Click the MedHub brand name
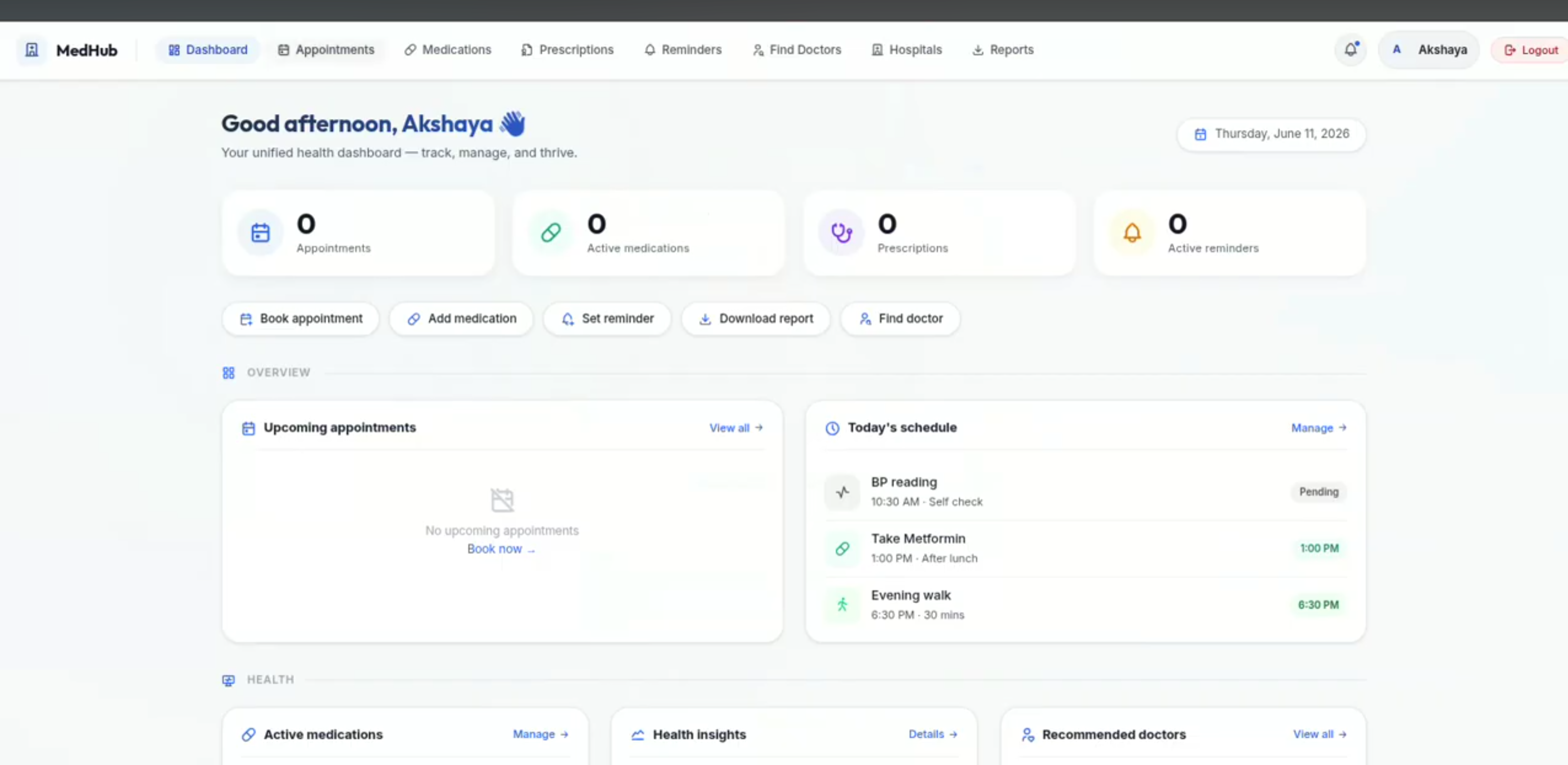Image resolution: width=1568 pixels, height=765 pixels. tap(87, 51)
